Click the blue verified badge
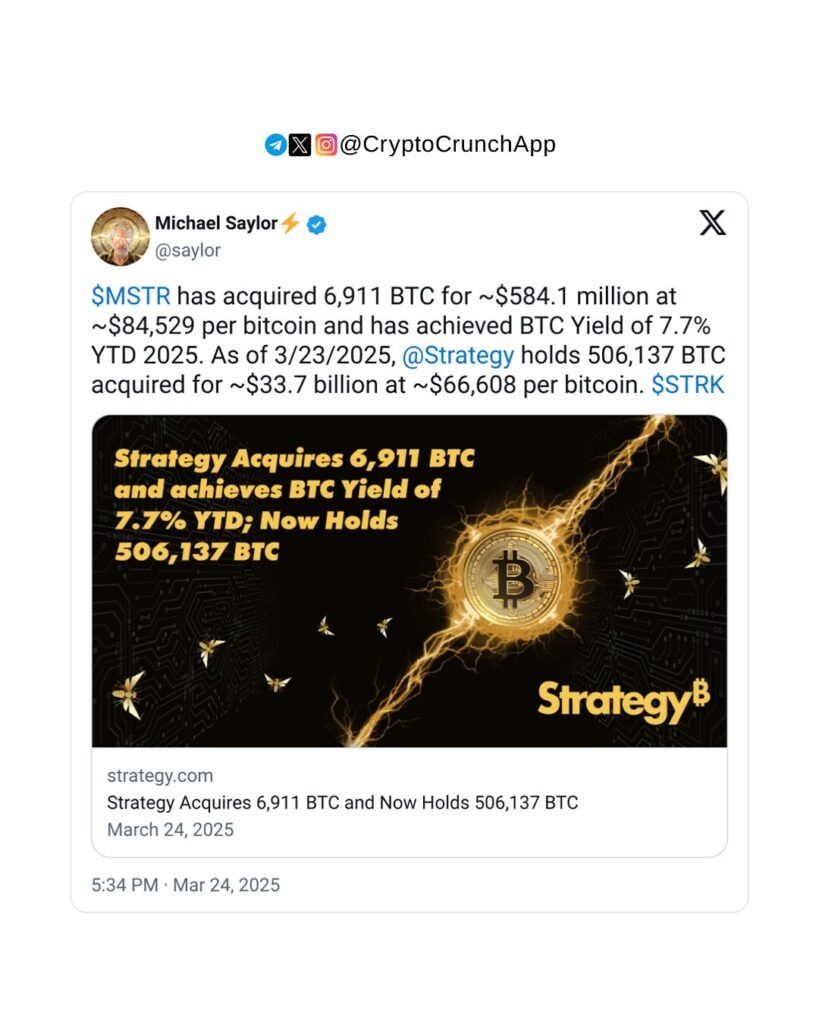The height and width of the screenshot is (1024, 819). [316, 224]
